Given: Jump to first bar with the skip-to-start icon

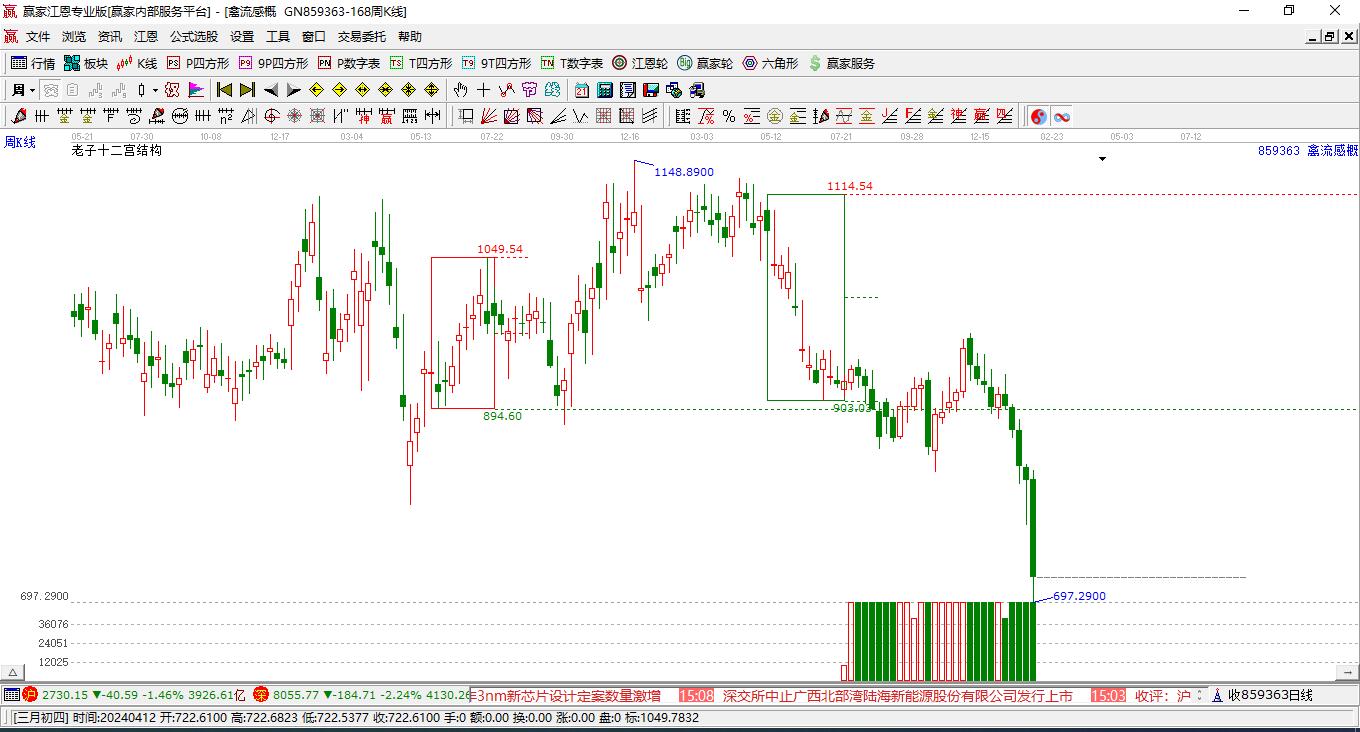Looking at the screenshot, I should tap(225, 90).
